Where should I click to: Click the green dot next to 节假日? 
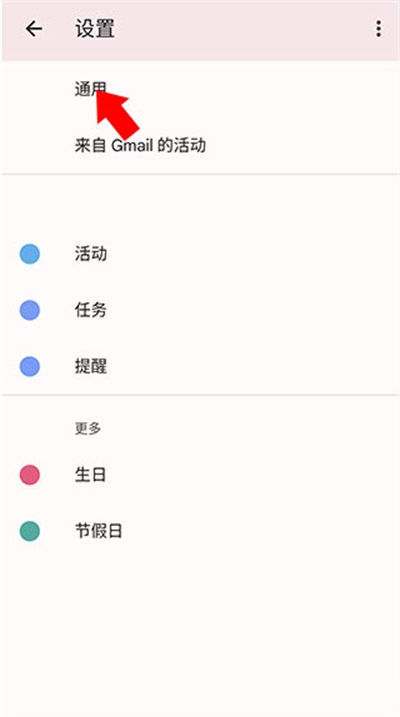coord(30,531)
